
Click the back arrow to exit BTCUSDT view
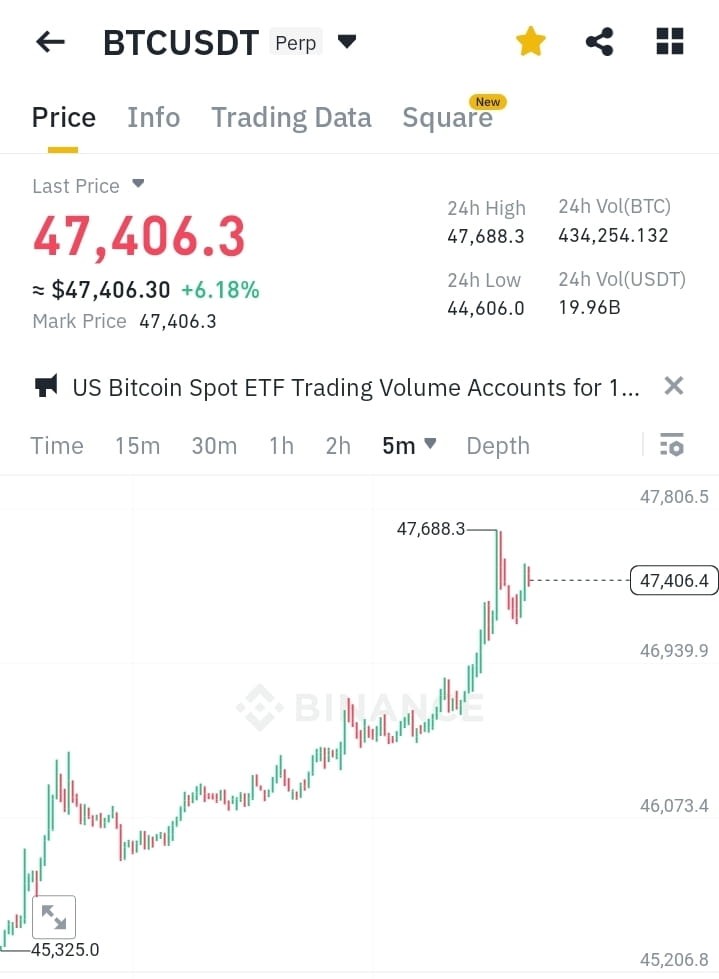[50, 41]
